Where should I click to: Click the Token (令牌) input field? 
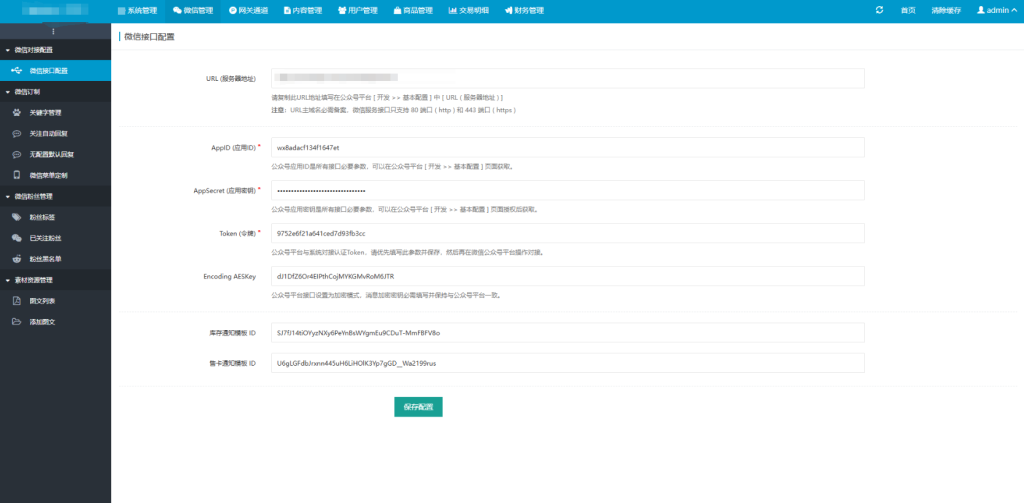pos(568,233)
